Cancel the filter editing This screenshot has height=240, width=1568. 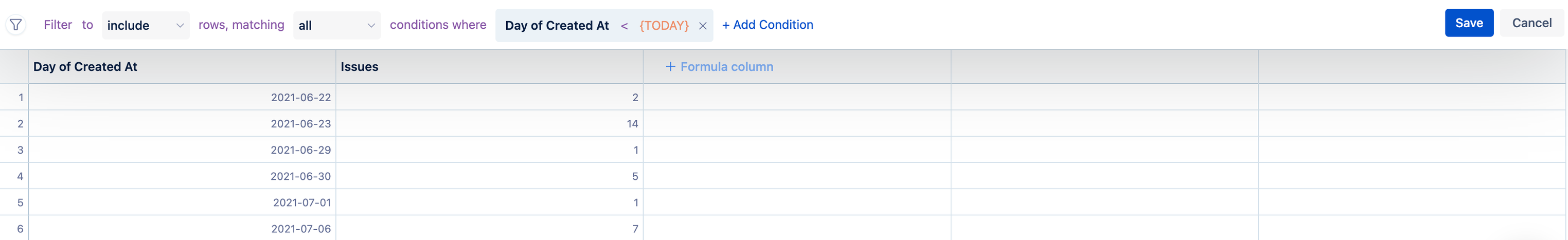click(1531, 23)
